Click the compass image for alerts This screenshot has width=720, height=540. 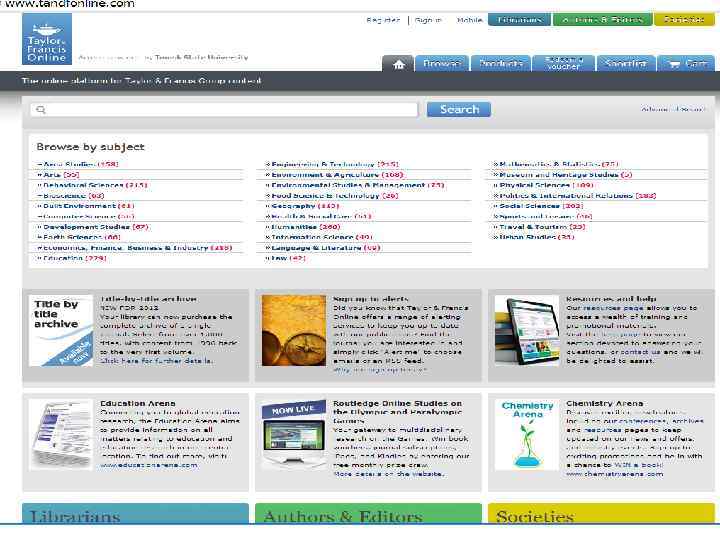[x=294, y=331]
